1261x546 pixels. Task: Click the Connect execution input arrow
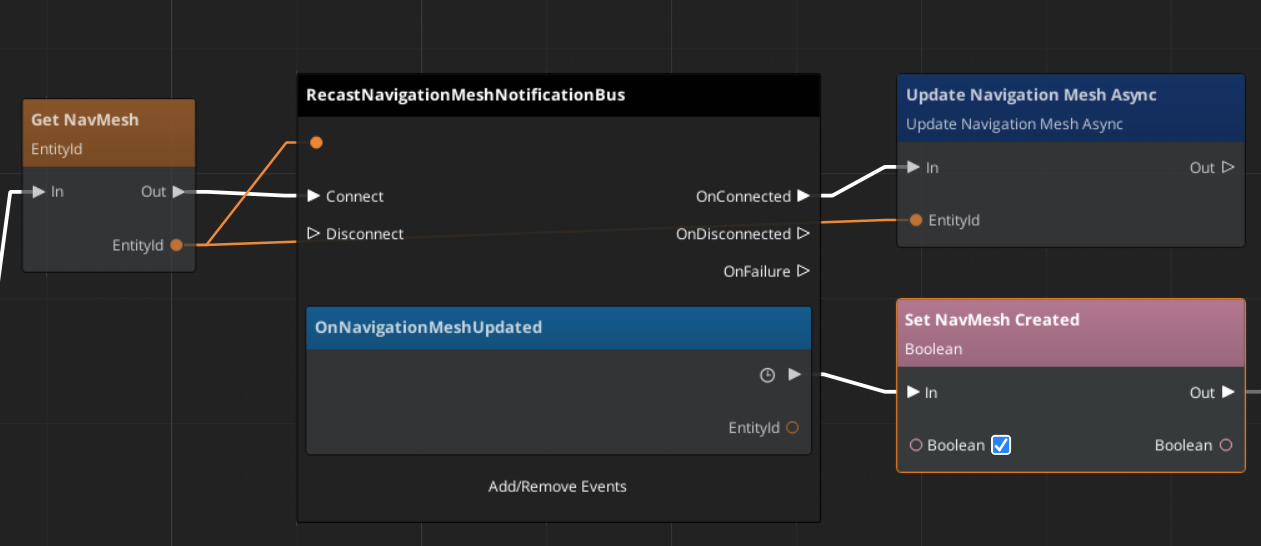314,196
